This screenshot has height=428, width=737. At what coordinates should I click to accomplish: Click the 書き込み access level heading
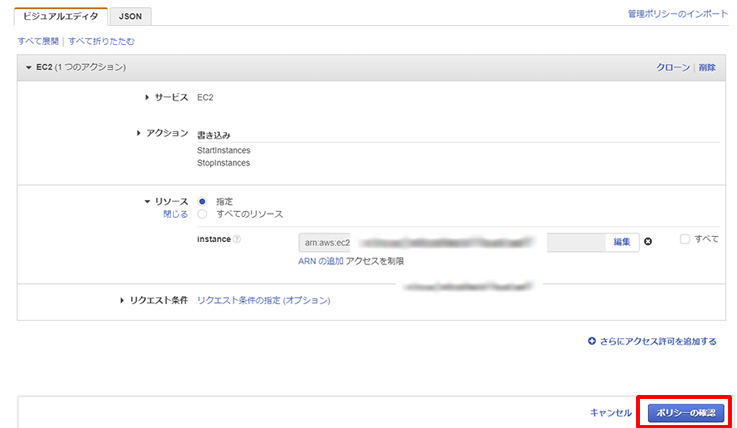click(x=214, y=135)
